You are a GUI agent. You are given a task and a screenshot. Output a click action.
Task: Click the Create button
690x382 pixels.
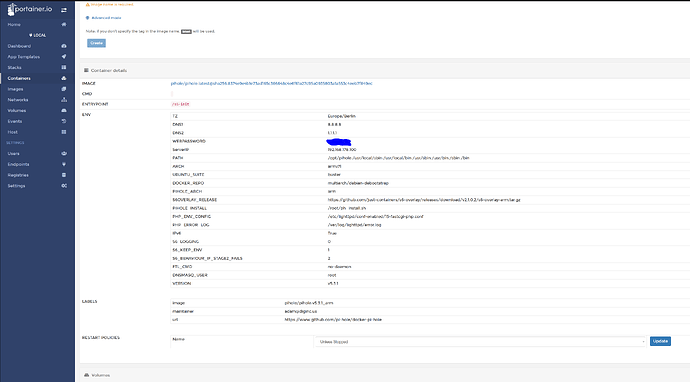point(96,43)
